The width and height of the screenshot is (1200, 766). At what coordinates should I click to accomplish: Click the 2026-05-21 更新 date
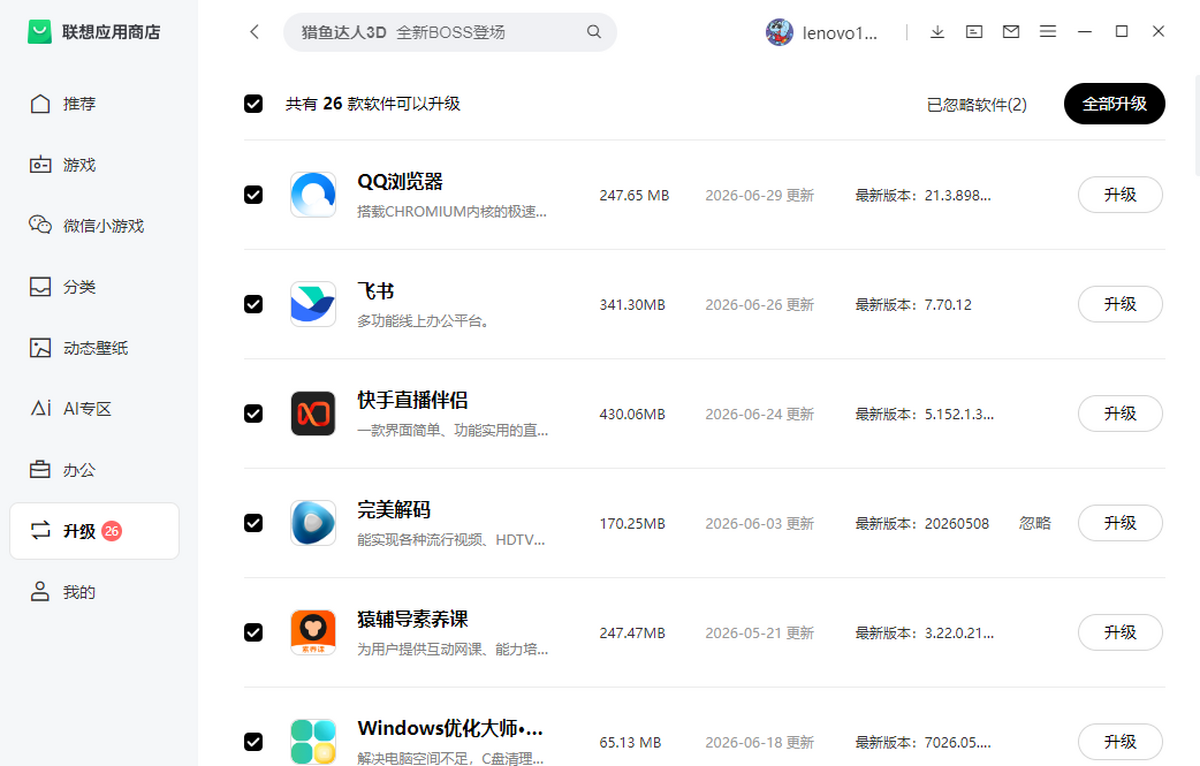coord(759,633)
